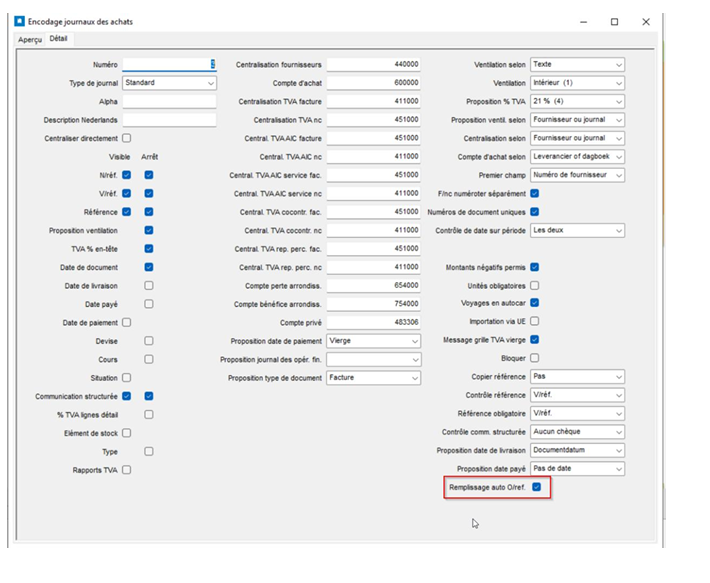Screen dimensions: 710x583
Task: Uncheck N/réf. Visible checkbox
Action: (127, 175)
